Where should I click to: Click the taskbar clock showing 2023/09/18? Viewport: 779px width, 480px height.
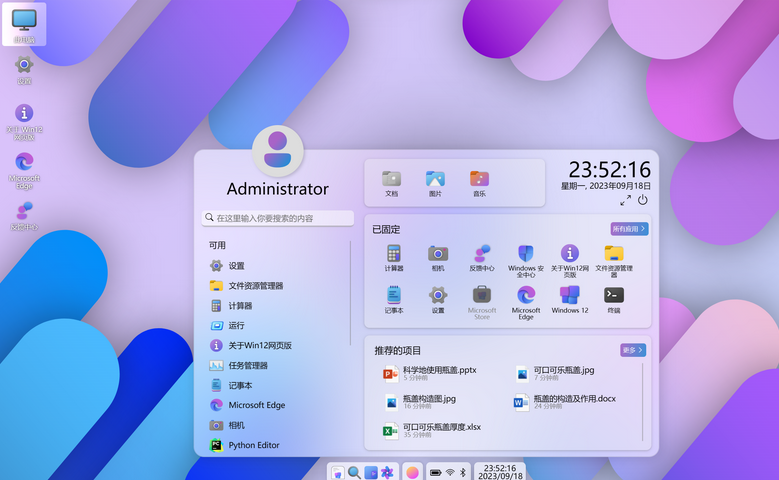pos(500,472)
